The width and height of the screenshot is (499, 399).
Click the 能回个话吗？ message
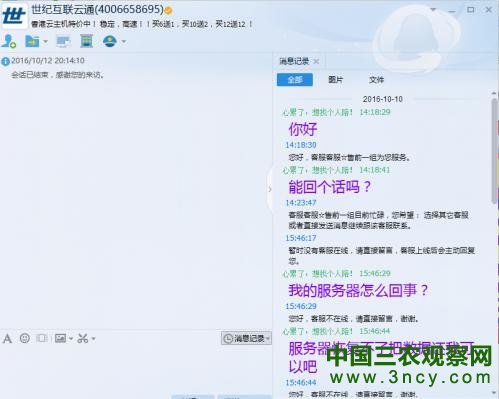(330, 187)
